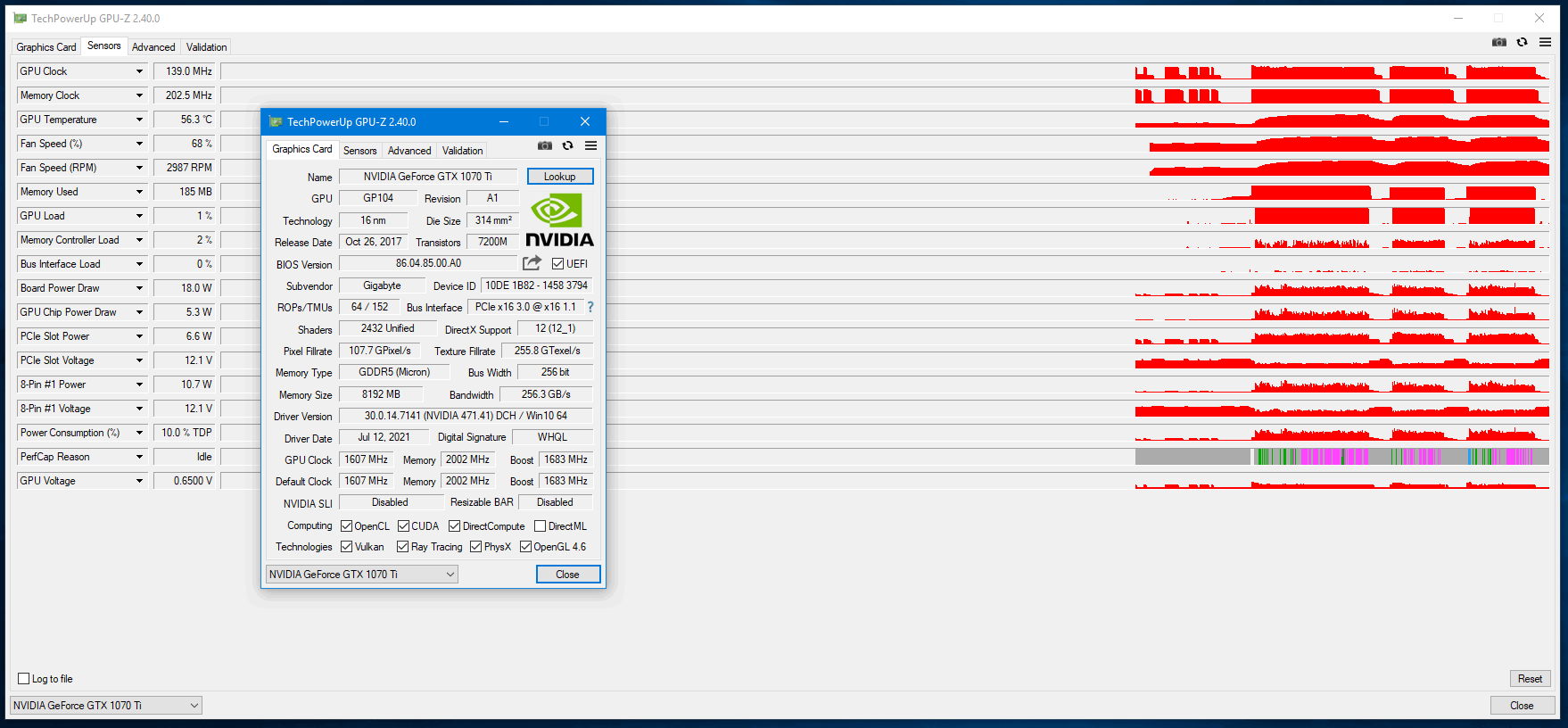Image resolution: width=1568 pixels, height=728 pixels.
Task: Click the Memory Size 8192 MB field
Action: click(381, 394)
